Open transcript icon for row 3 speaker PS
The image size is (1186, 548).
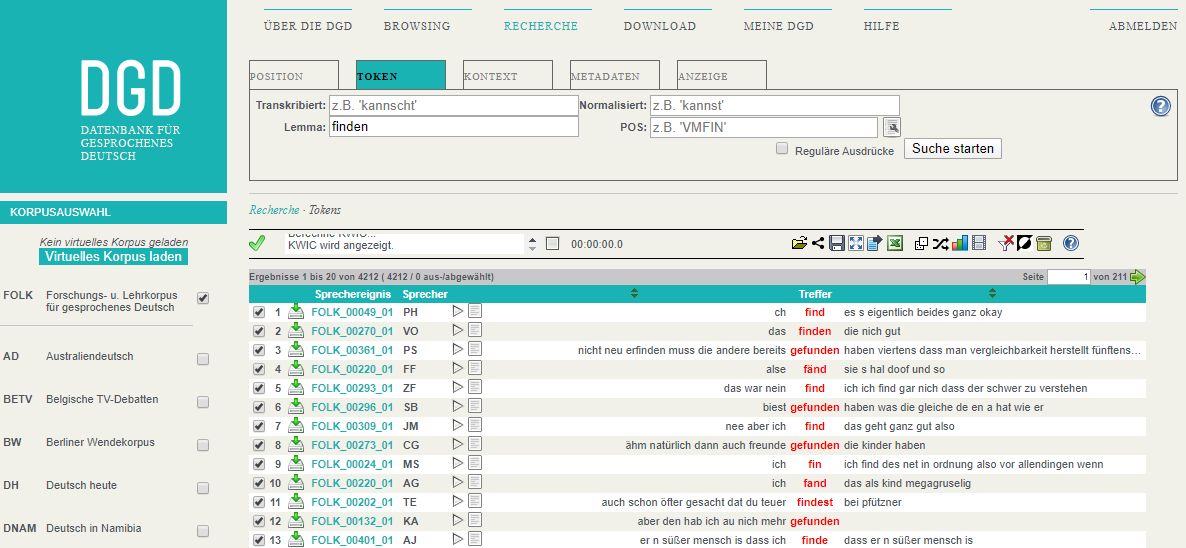click(474, 350)
